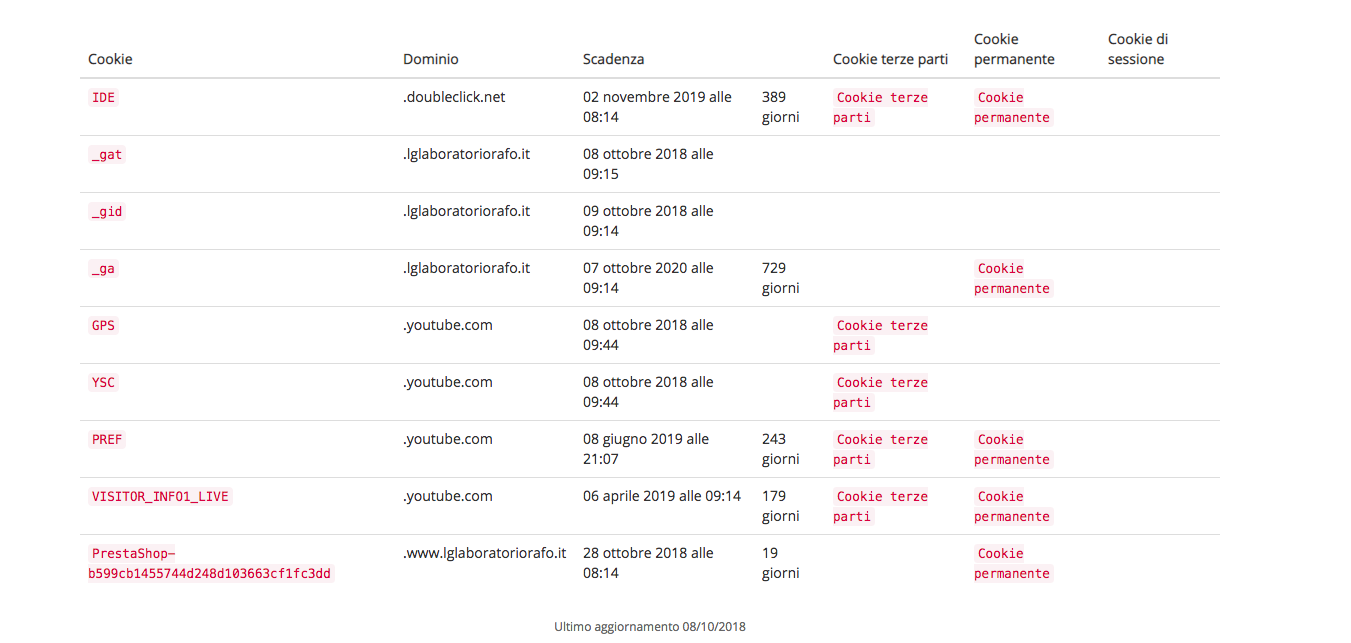1351x643 pixels.
Task: Click the GPS cookie label
Action: point(104,326)
